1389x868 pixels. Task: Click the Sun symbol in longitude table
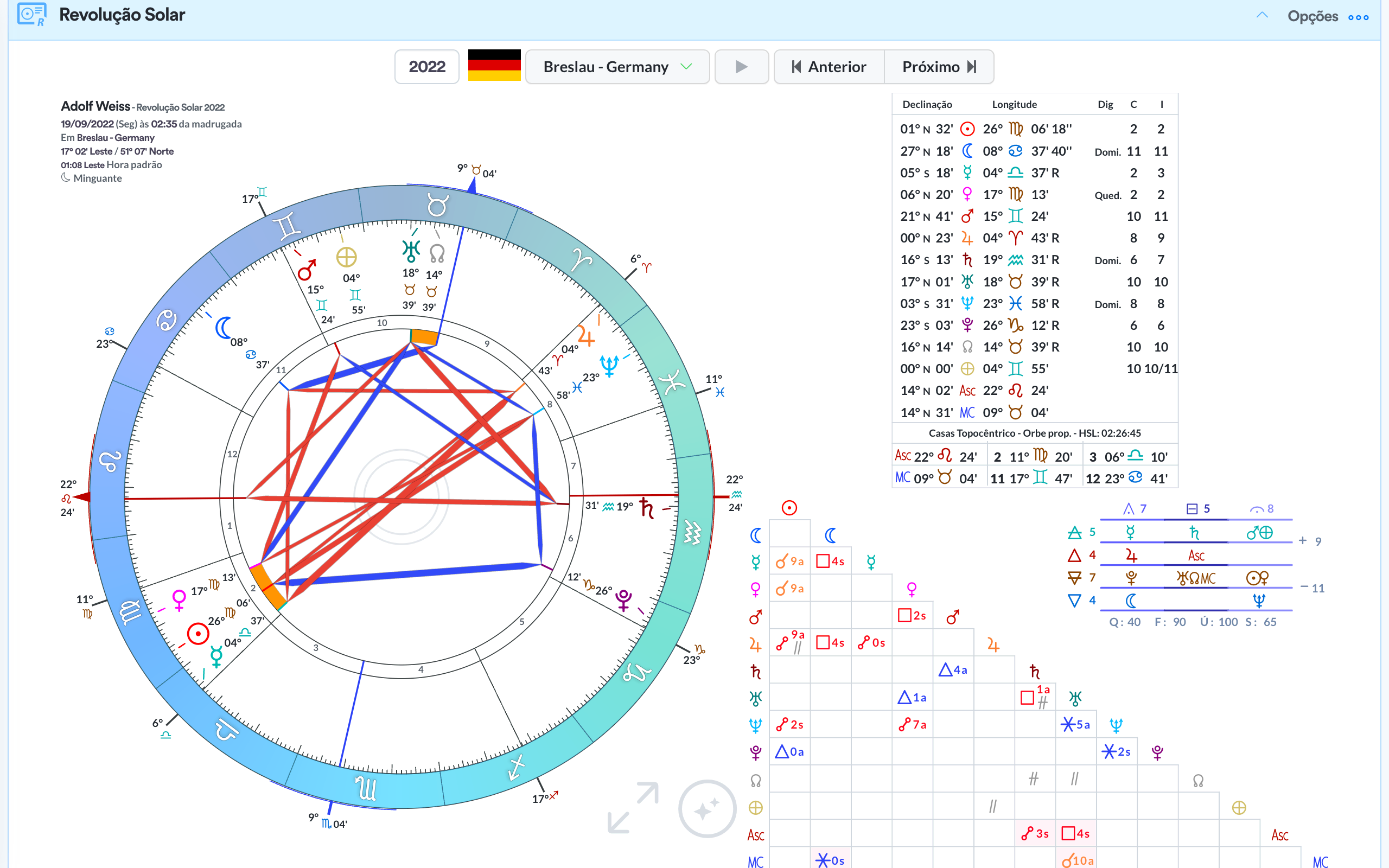967,129
